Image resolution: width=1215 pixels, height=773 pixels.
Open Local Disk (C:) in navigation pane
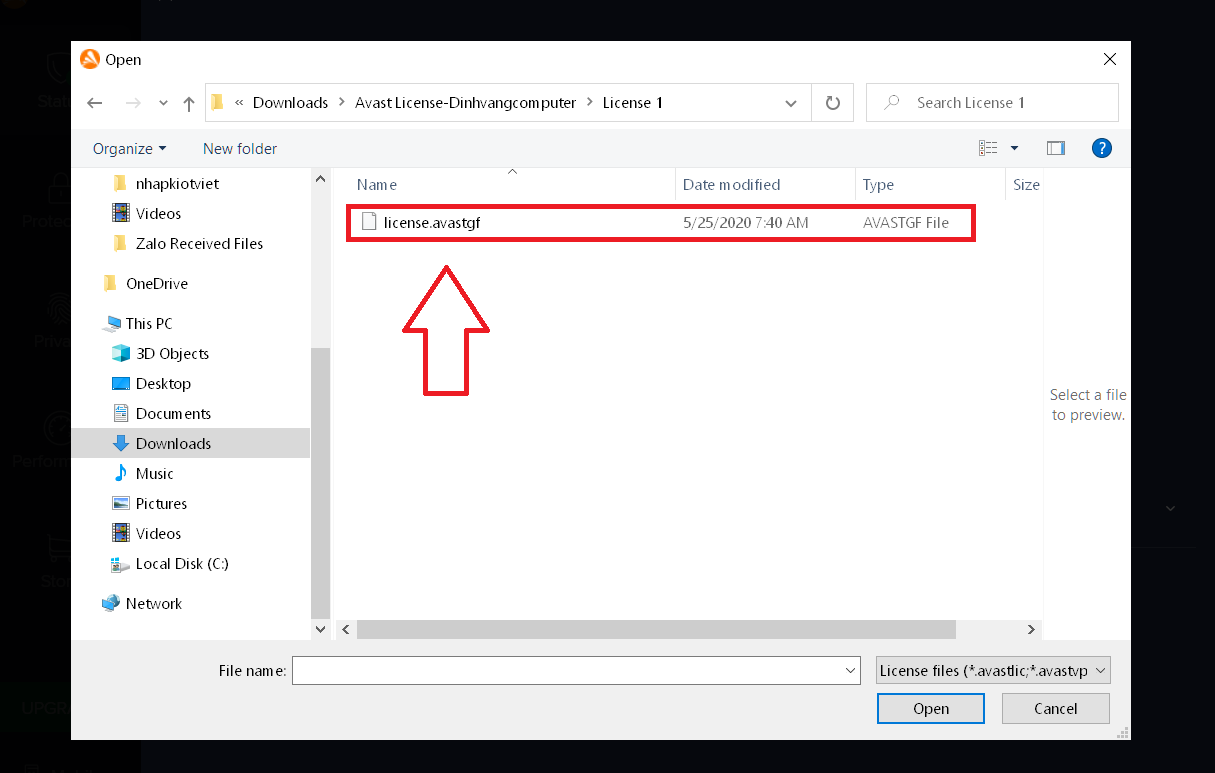tap(182, 563)
